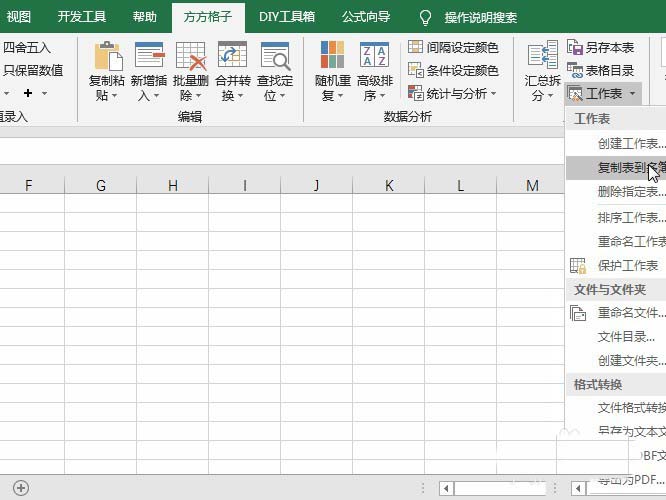Select column I header
Viewport: 666px width, 500px height.
245,185
